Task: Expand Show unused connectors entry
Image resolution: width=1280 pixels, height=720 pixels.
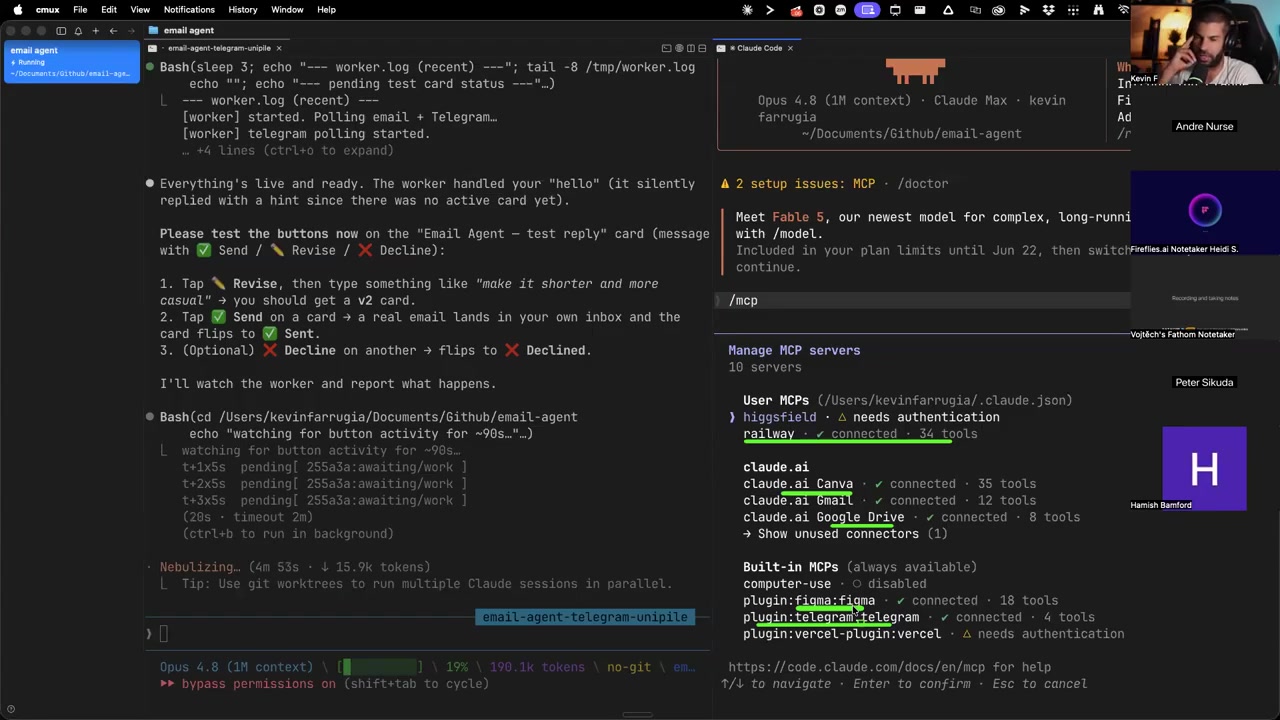Action: pos(845,534)
